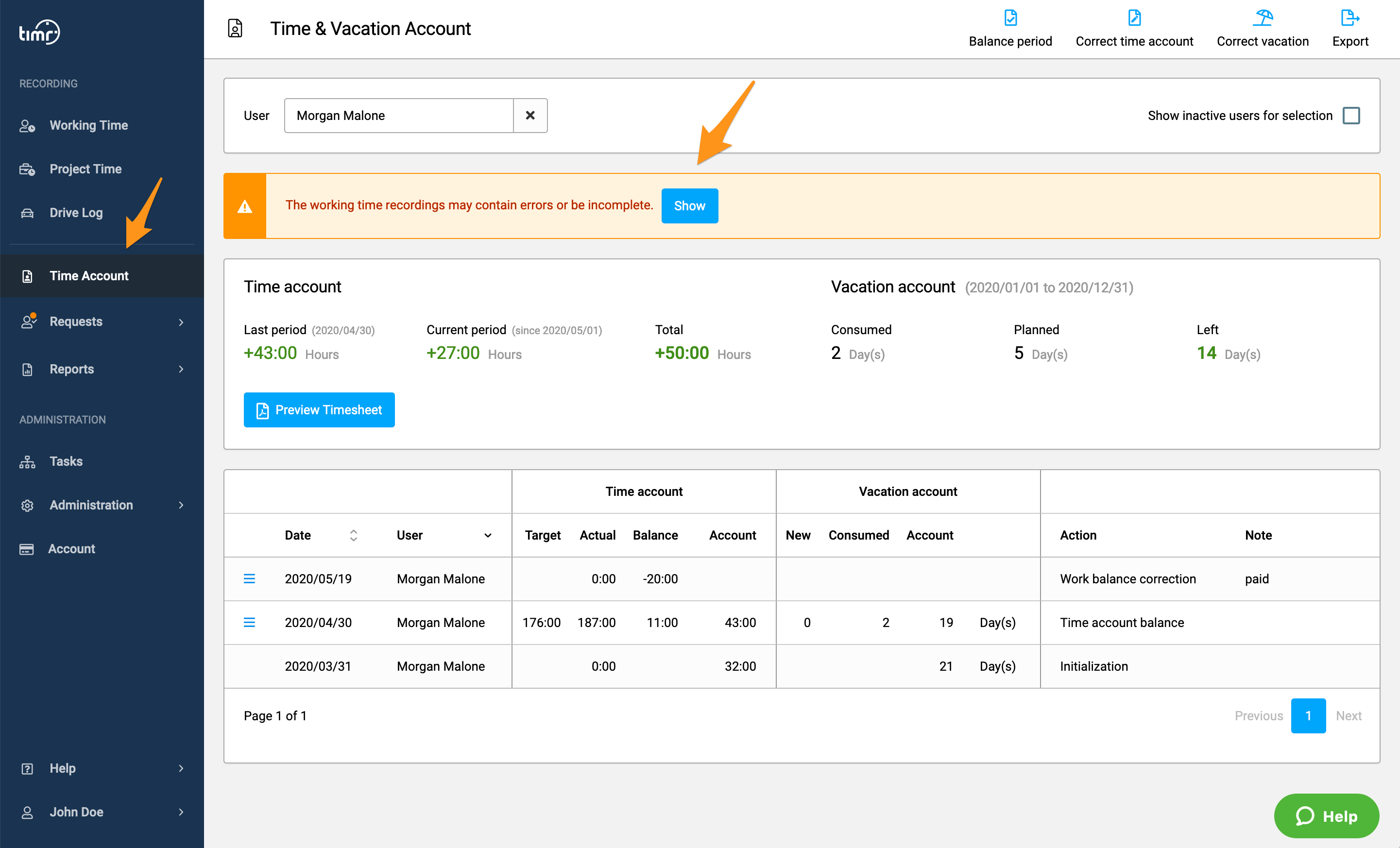Viewport: 1400px width, 848px height.
Task: Click Preview Timesheet button
Action: pyautogui.click(x=319, y=409)
